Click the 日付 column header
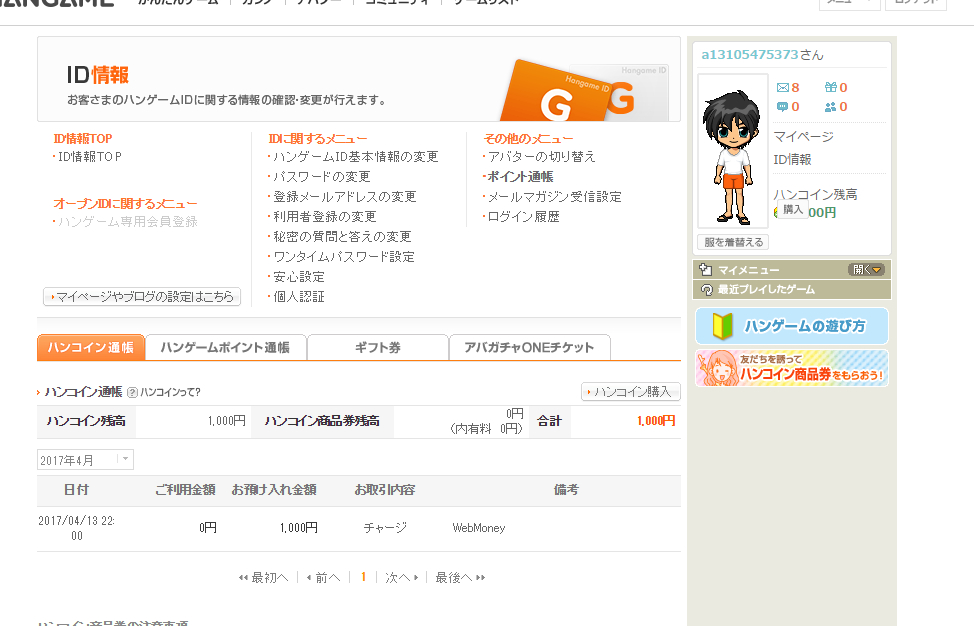Screen dimensions: 974x626 (x=76, y=490)
